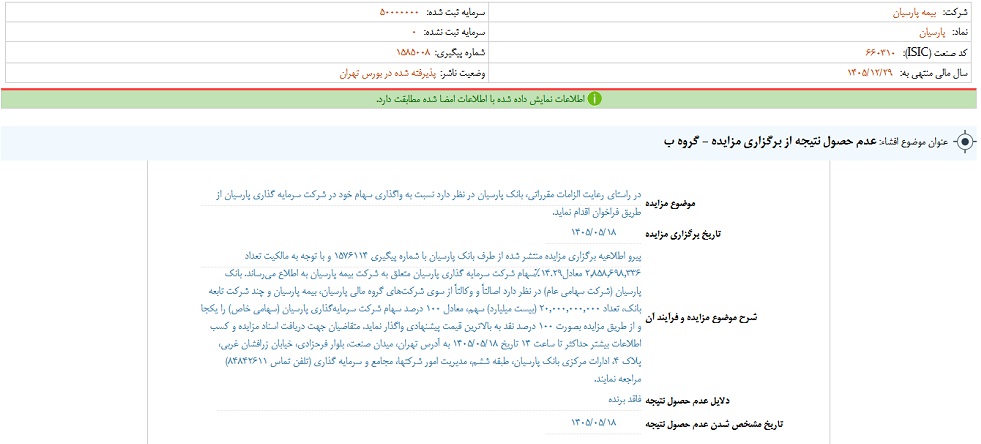Click the reason value 'فاقد برنده'

tap(626, 398)
